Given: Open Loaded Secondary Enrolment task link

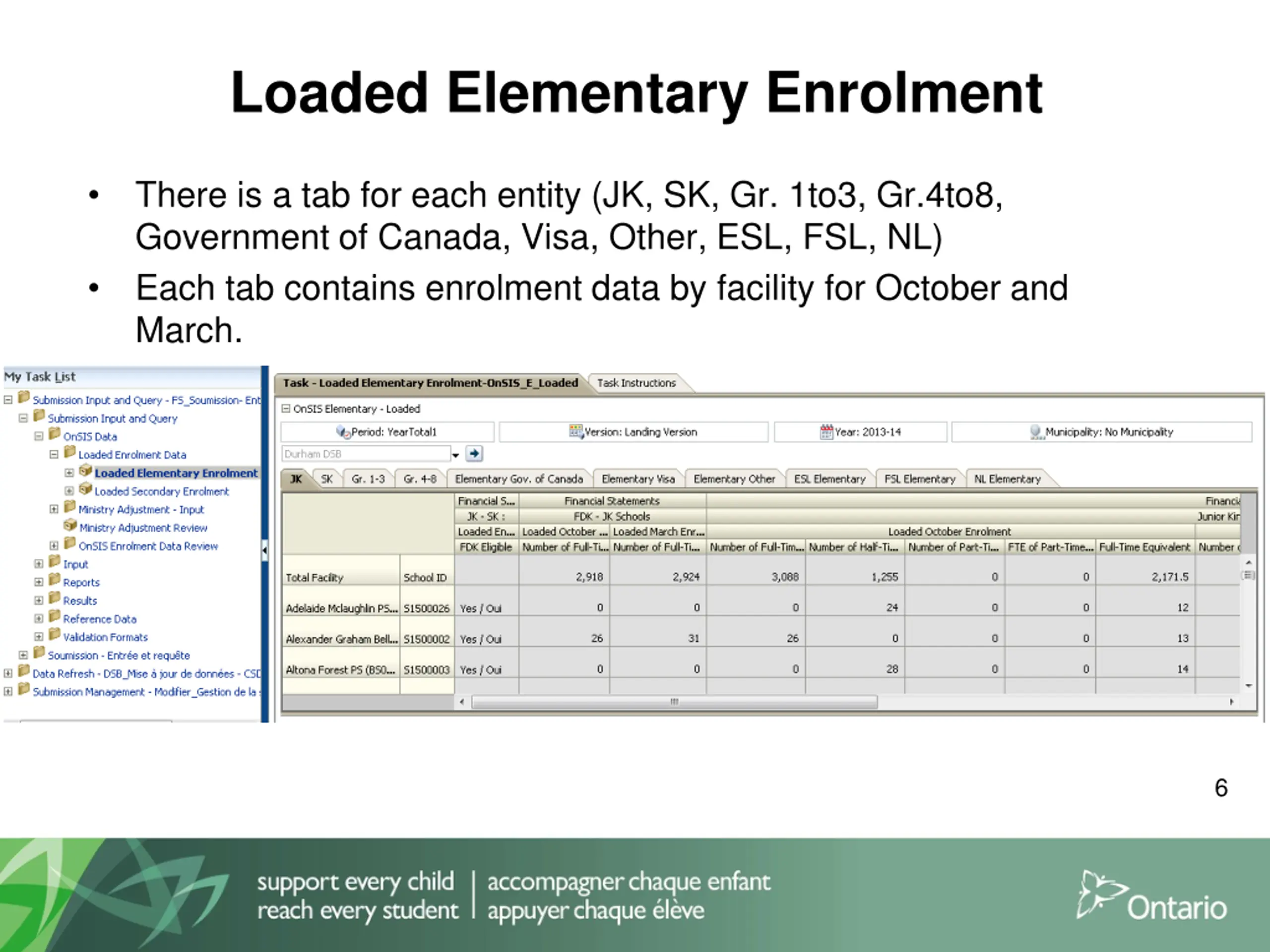Looking at the screenshot, I should pyautogui.click(x=161, y=491).
